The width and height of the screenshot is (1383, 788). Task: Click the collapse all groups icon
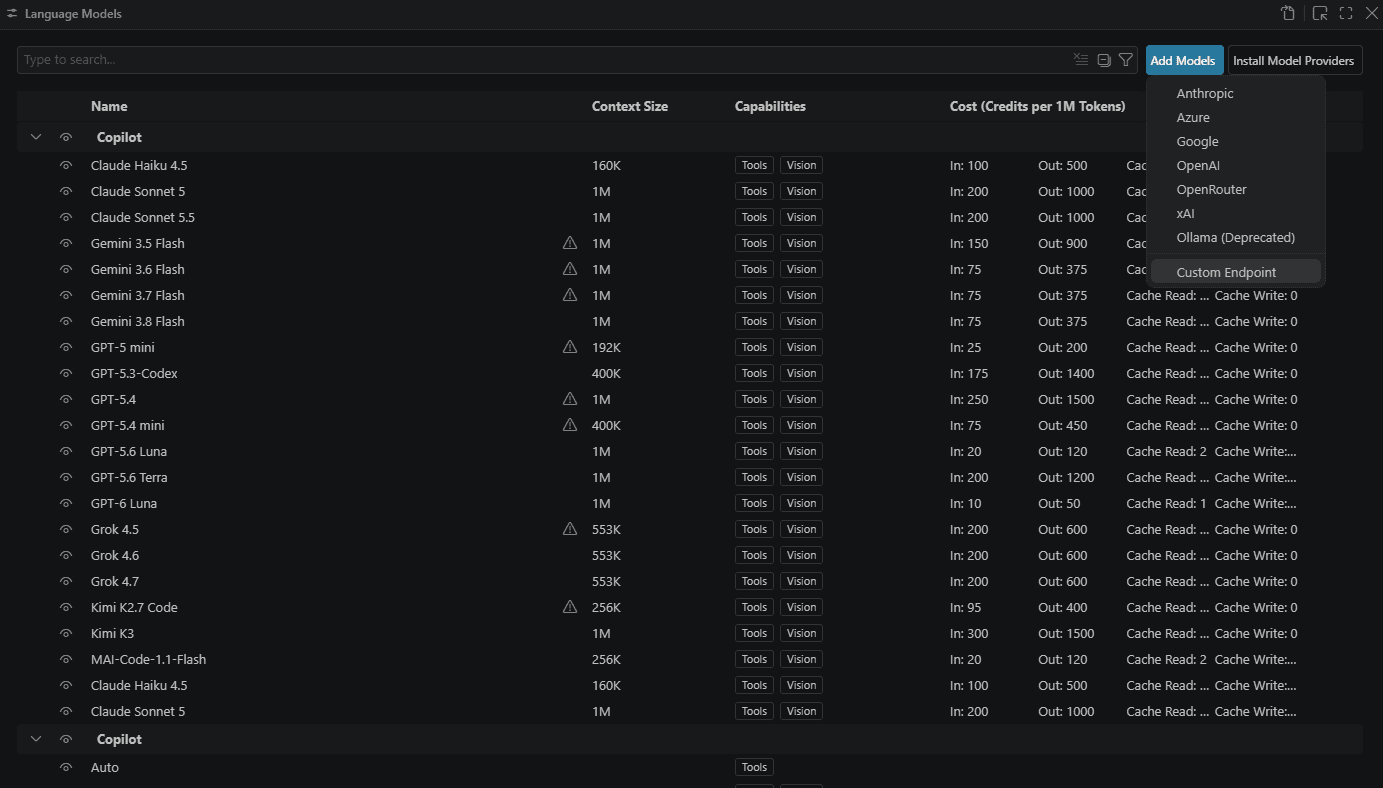coord(1104,60)
